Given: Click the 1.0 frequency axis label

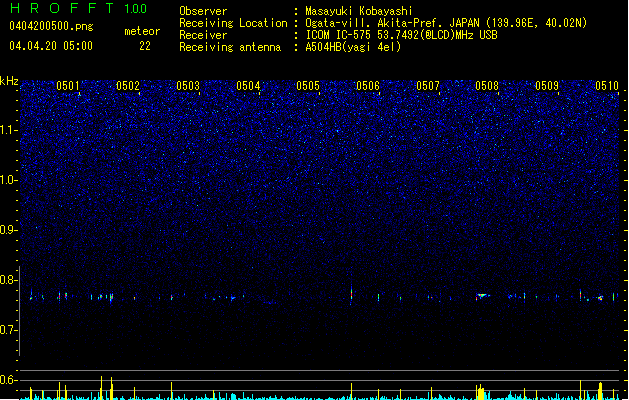Looking at the screenshot, I should 8,180.
